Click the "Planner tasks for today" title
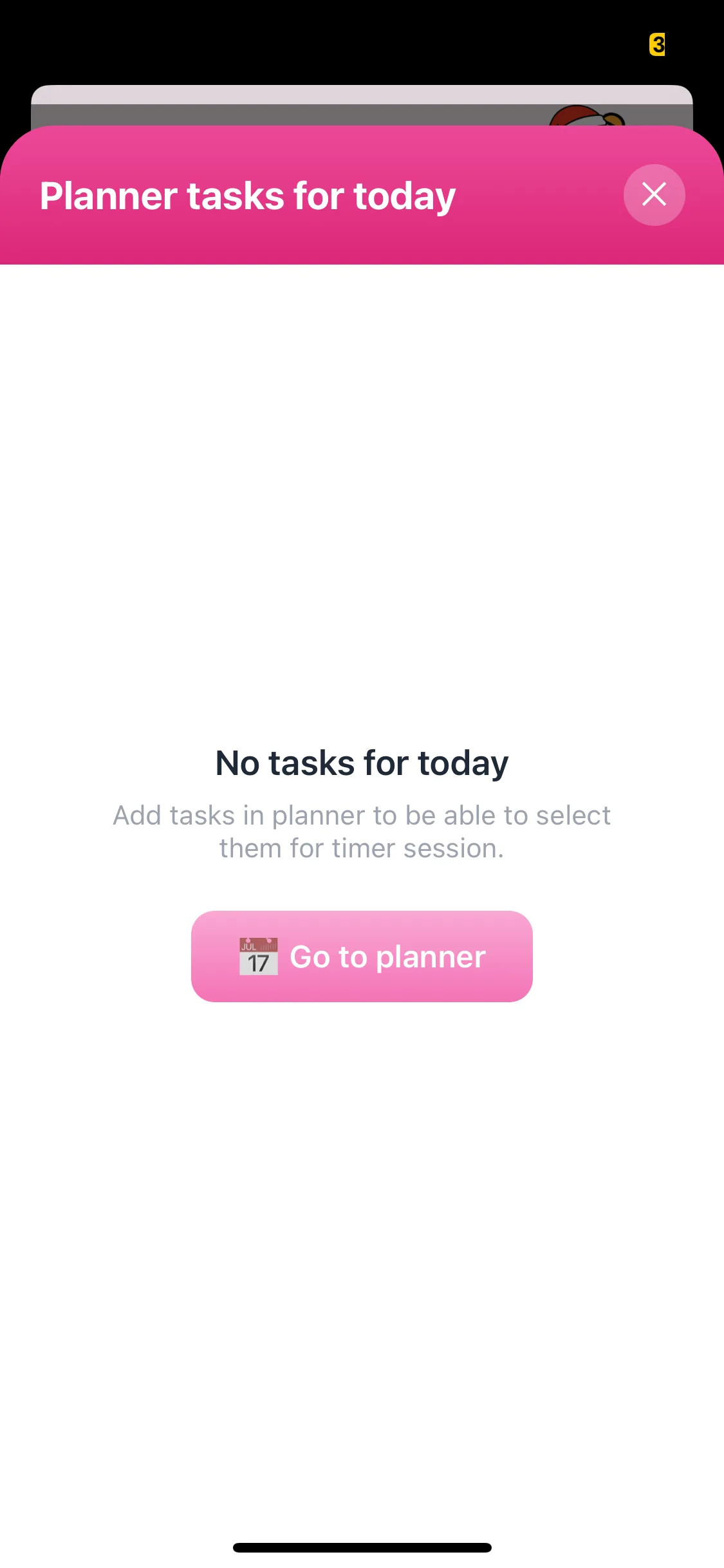724x1568 pixels. [x=248, y=196]
